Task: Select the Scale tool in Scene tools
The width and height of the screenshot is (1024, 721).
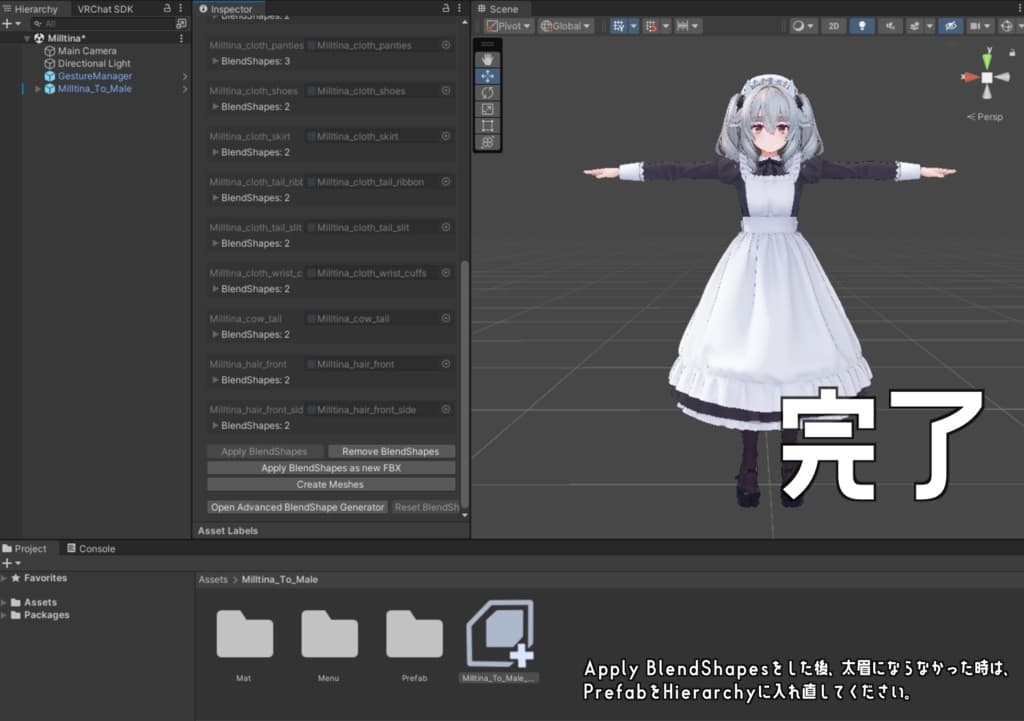Action: click(x=487, y=109)
